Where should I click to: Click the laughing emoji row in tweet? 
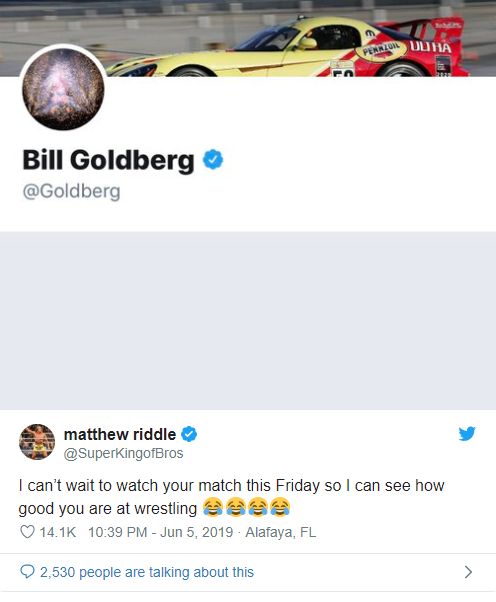(246, 508)
